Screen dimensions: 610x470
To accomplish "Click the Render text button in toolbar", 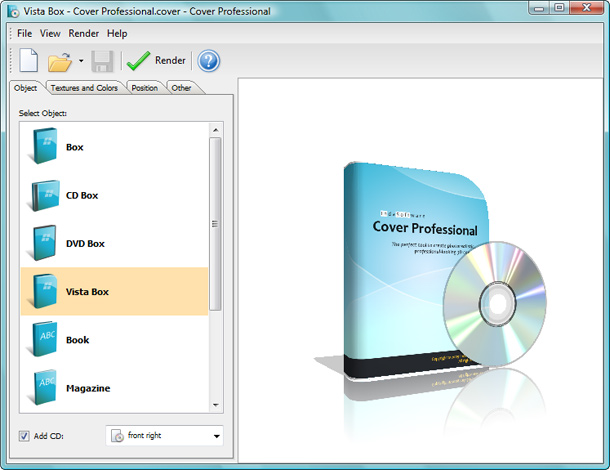I will [x=170, y=60].
